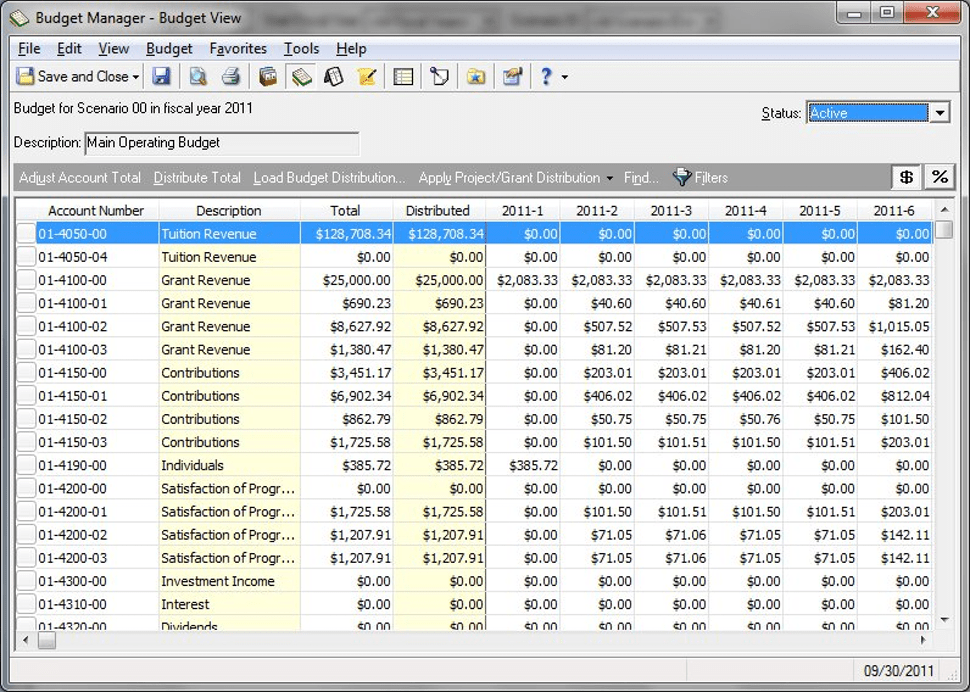The width and height of the screenshot is (970, 692).
Task: Tick the row selector for account 01-4100-00
Action: pyautogui.click(x=27, y=281)
